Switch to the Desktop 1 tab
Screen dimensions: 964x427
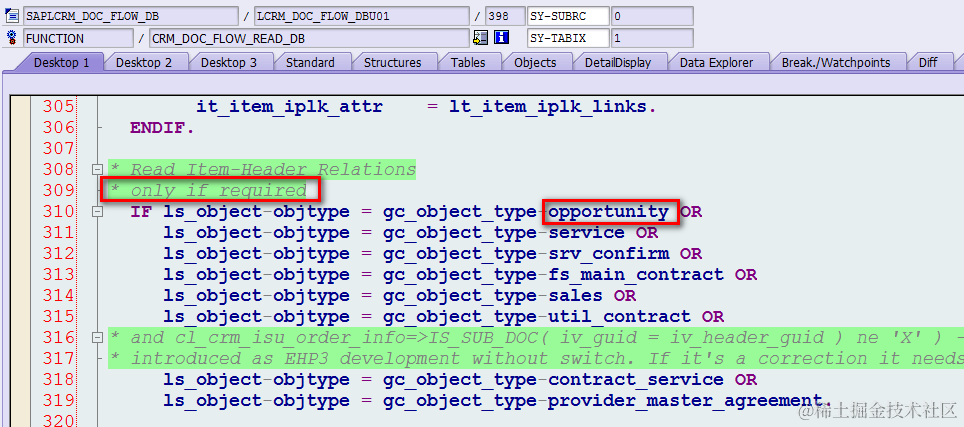point(61,62)
